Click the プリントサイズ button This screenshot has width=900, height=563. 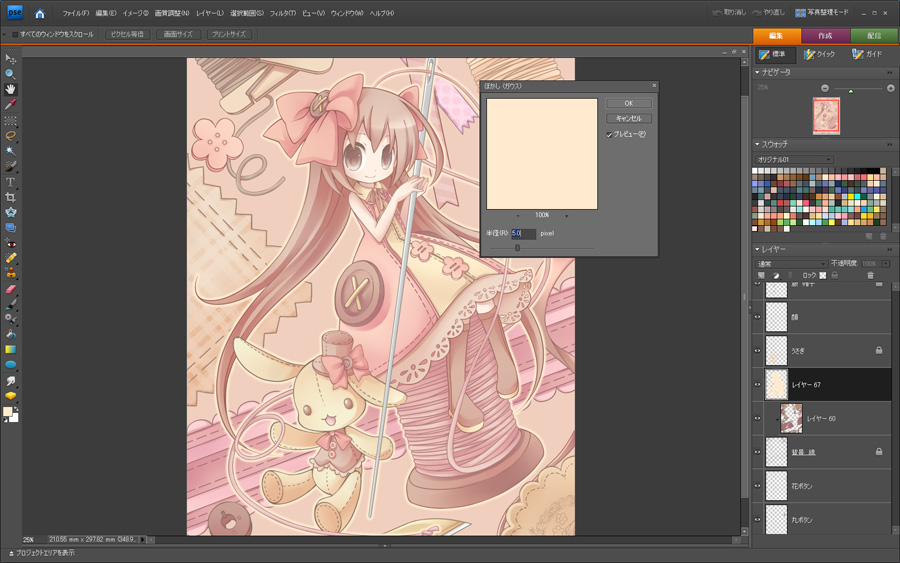pos(228,34)
